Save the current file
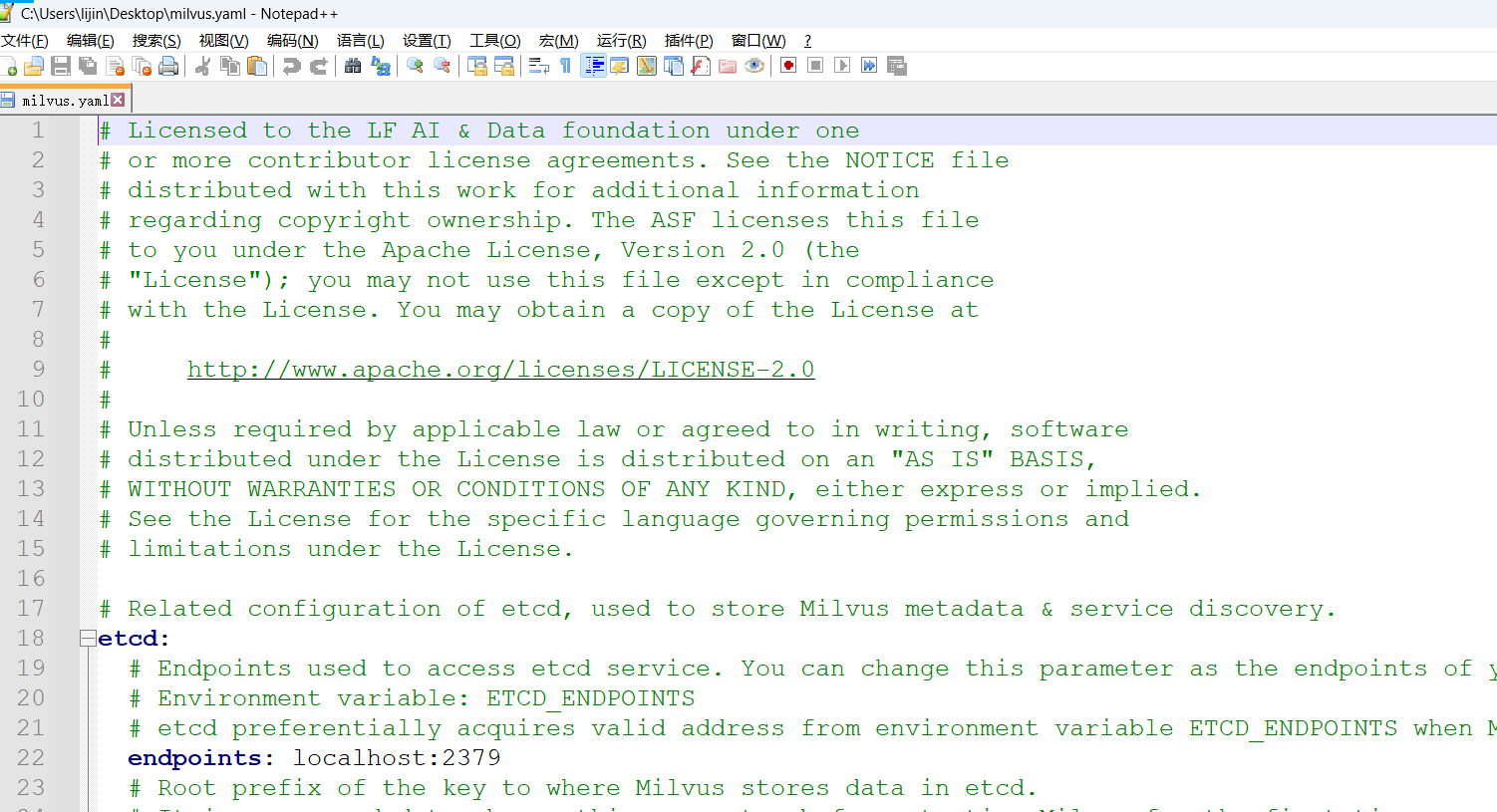 point(61,66)
